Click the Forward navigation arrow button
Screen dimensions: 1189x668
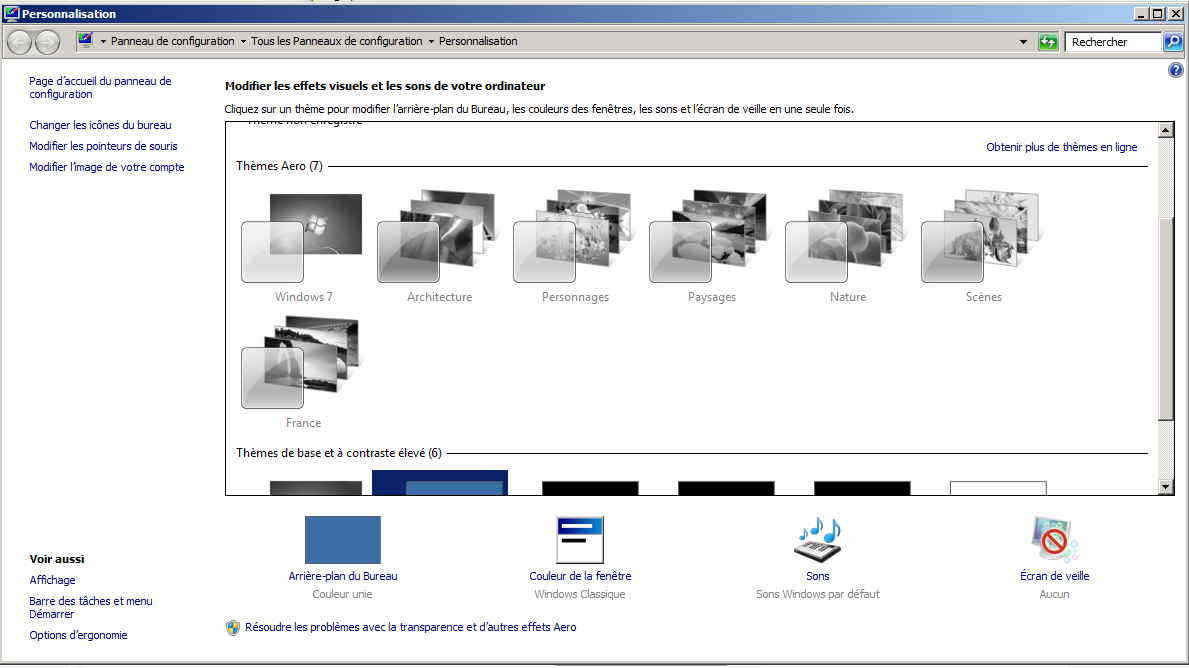(x=48, y=42)
